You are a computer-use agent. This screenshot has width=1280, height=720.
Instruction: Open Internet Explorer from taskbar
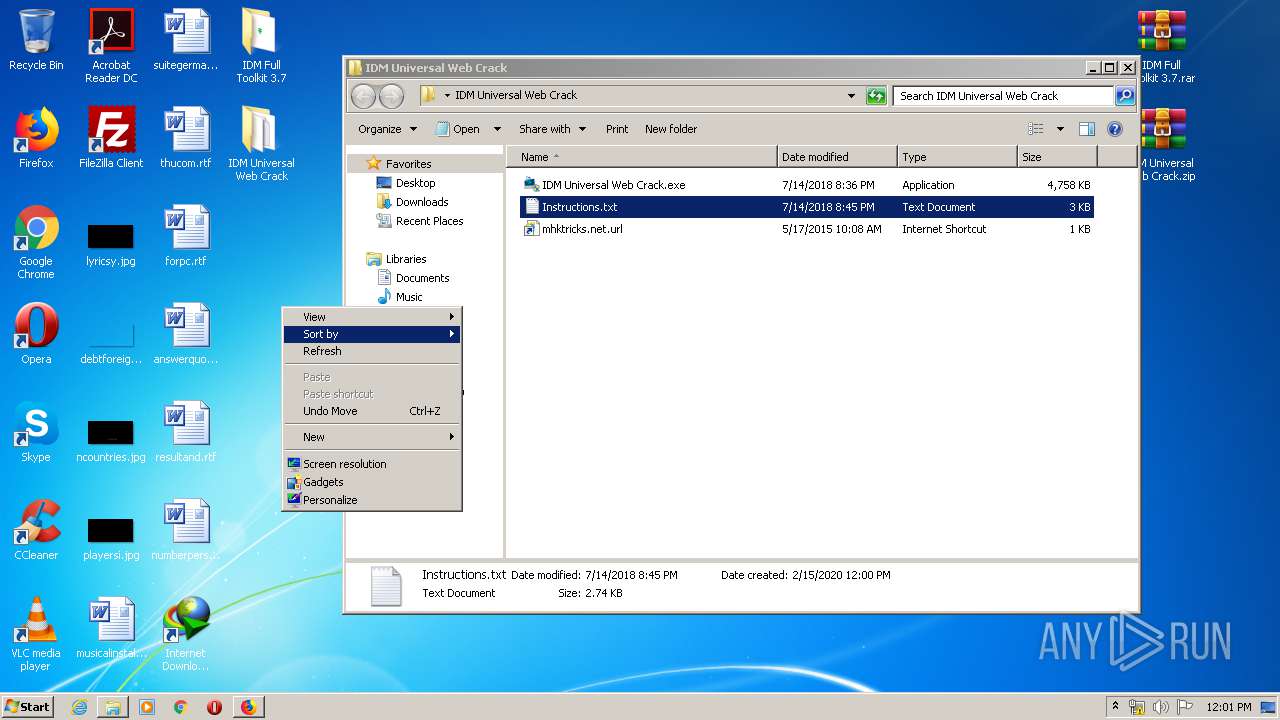[x=79, y=707]
